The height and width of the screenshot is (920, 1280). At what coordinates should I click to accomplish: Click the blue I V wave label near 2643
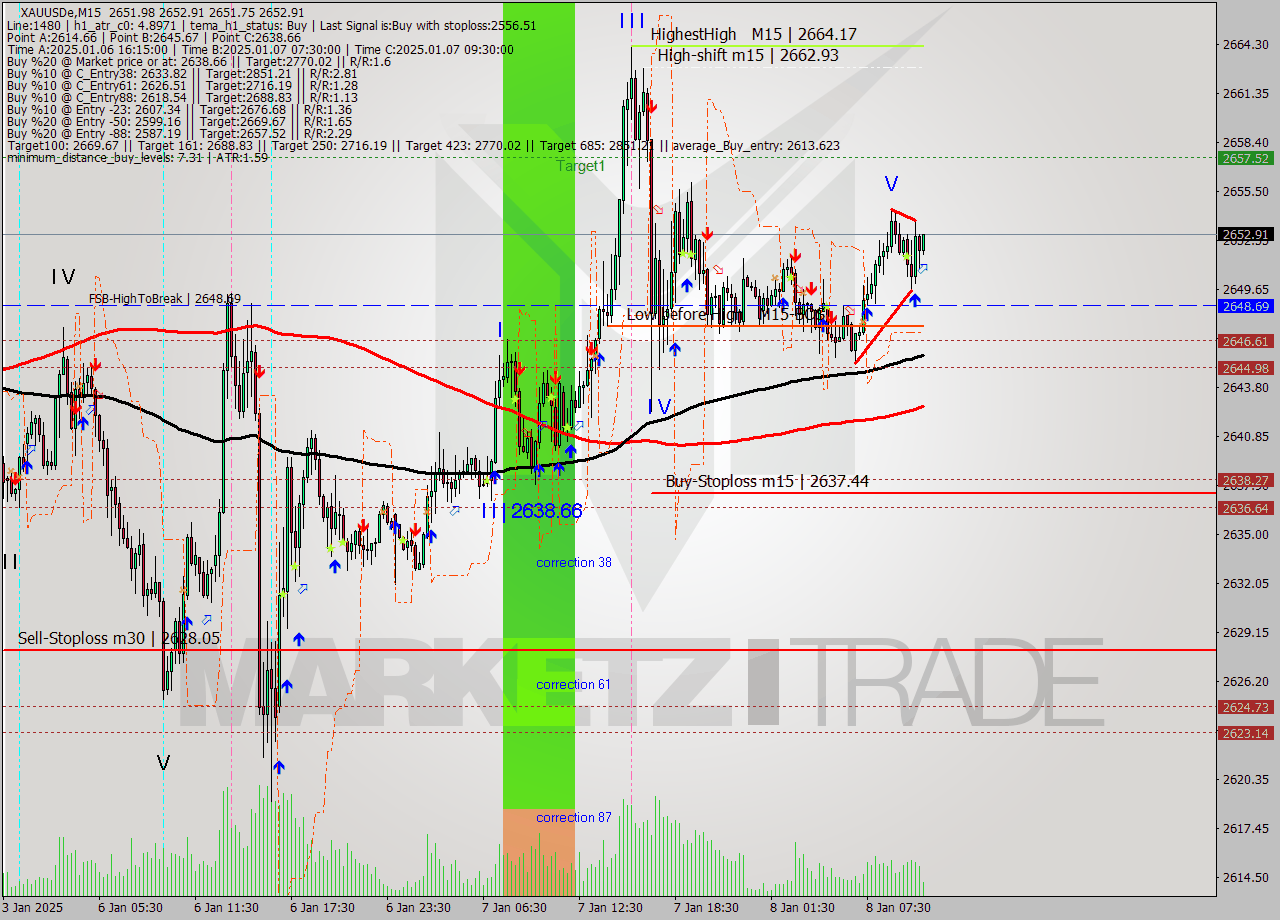(659, 406)
